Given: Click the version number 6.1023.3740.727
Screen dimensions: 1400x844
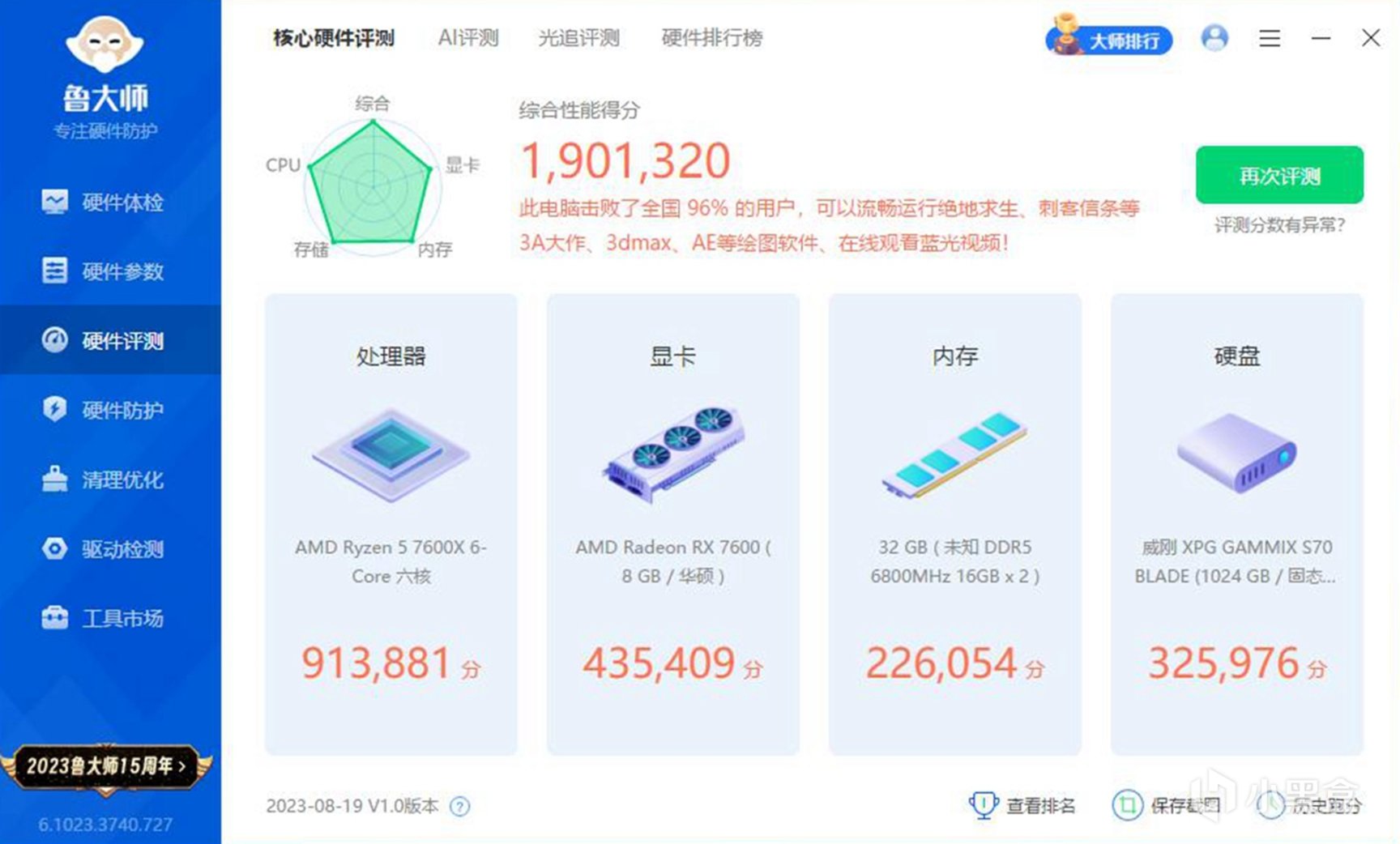Looking at the screenshot, I should pyautogui.click(x=105, y=825).
